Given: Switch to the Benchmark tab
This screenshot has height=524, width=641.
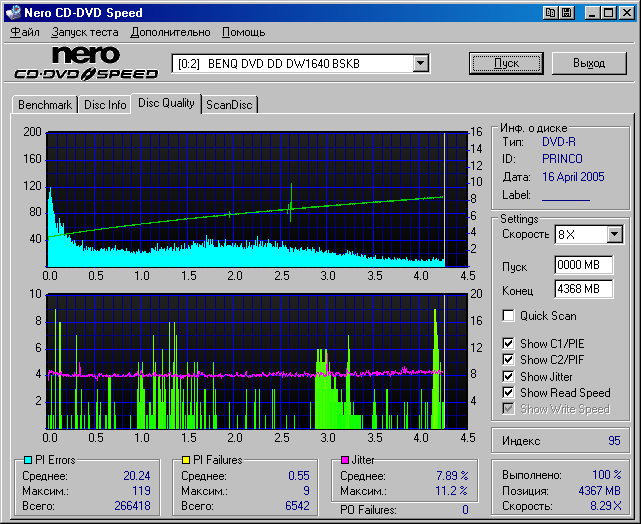Looking at the screenshot, I should click(45, 105).
